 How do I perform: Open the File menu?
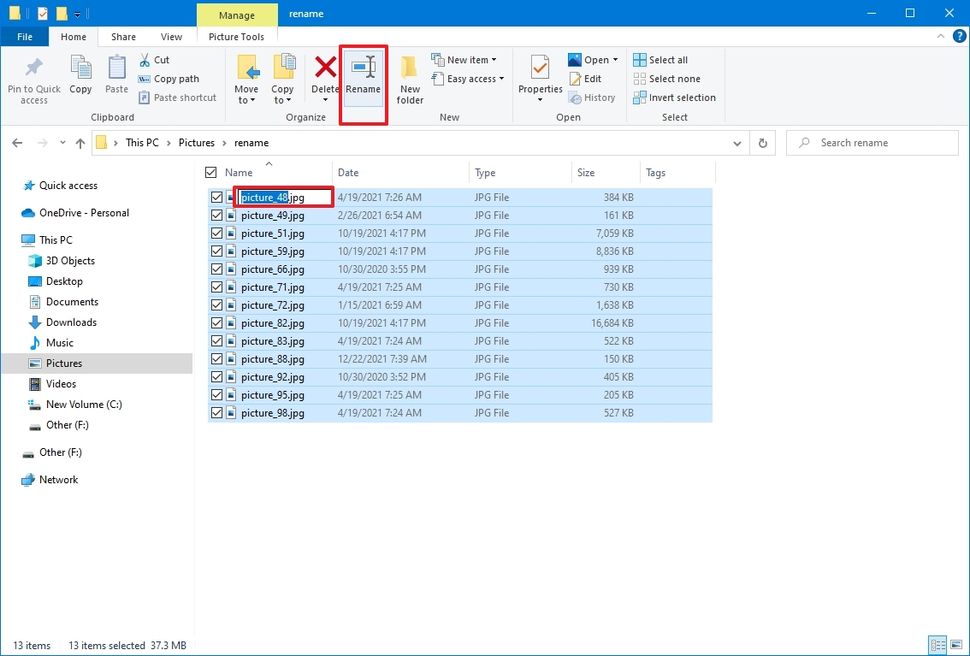pyautogui.click(x=24, y=36)
